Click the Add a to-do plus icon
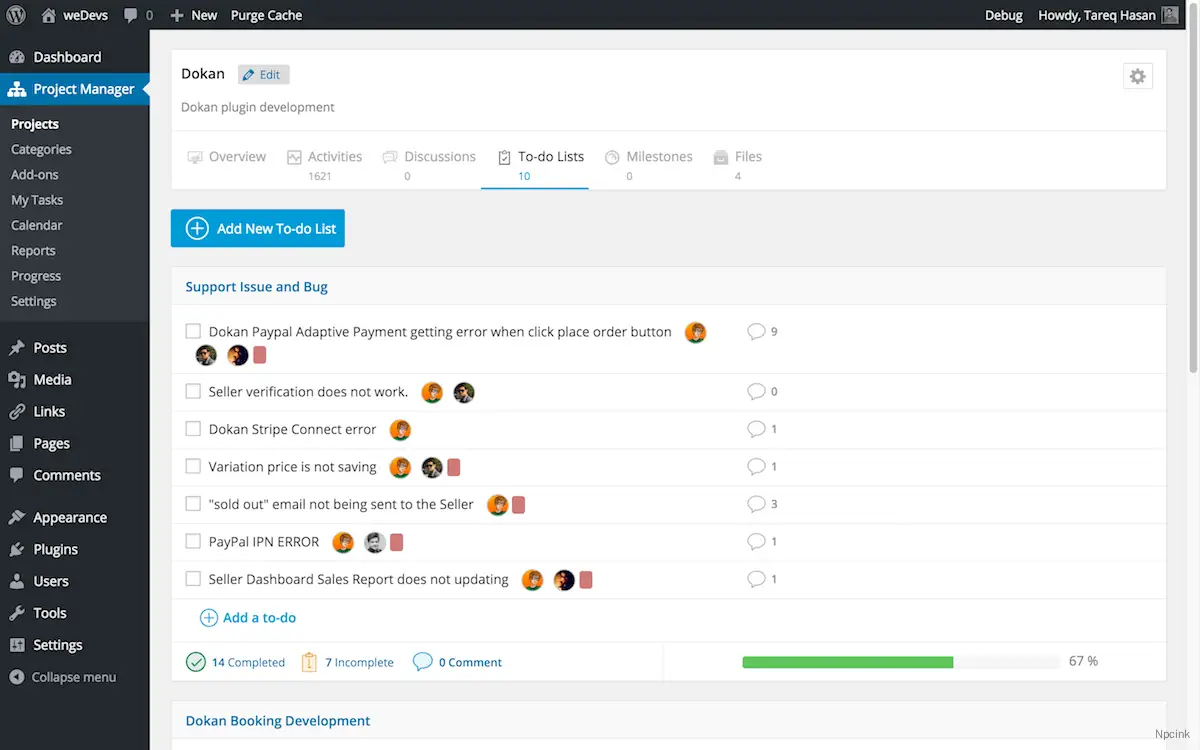The height and width of the screenshot is (750, 1200). [209, 617]
